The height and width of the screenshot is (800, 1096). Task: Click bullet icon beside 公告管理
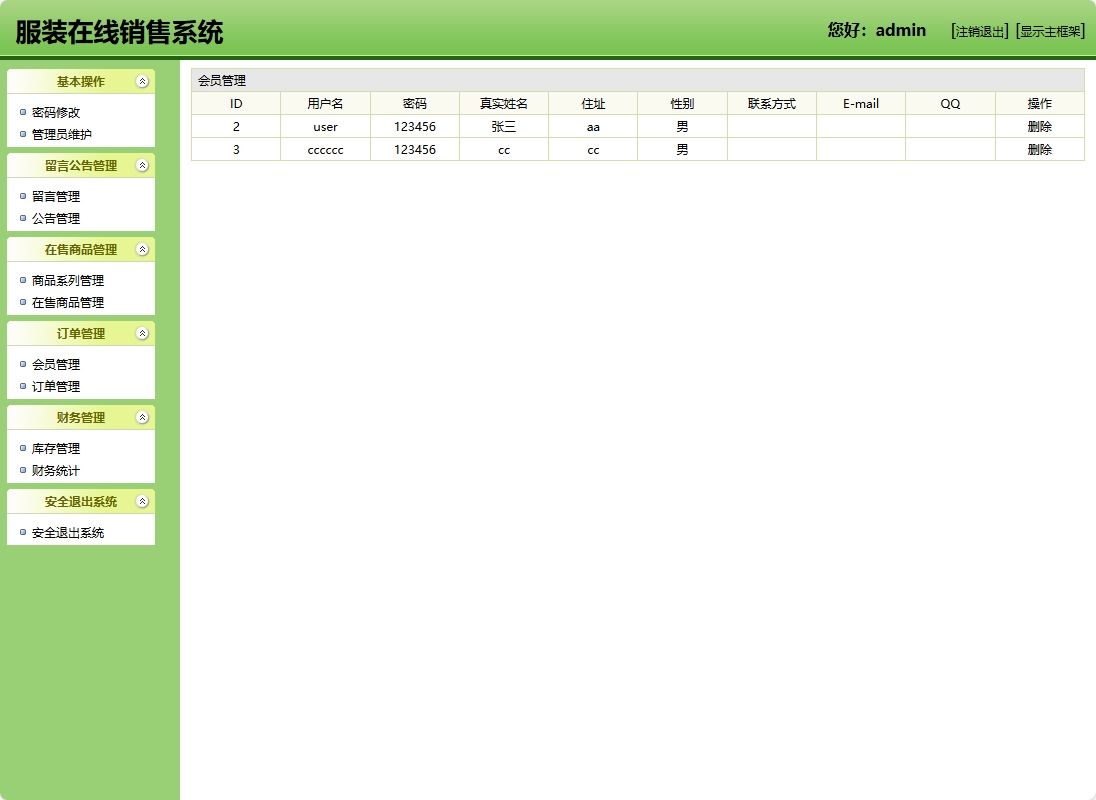pos(23,218)
